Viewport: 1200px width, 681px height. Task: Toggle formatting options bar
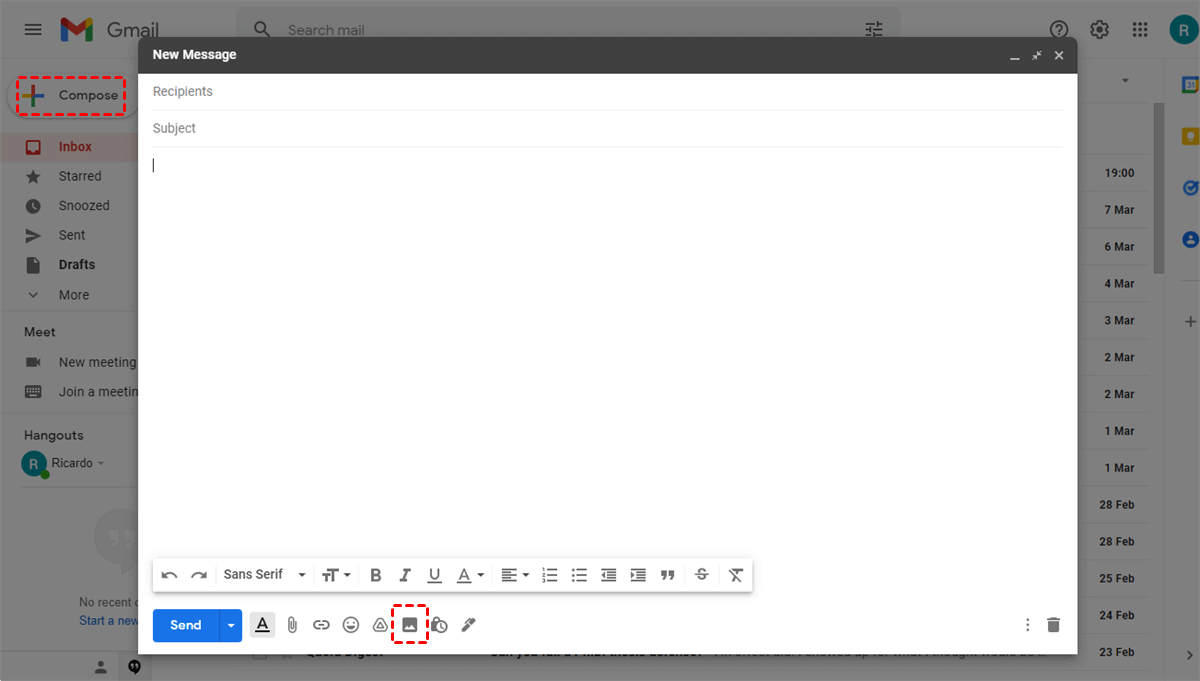pyautogui.click(x=262, y=625)
